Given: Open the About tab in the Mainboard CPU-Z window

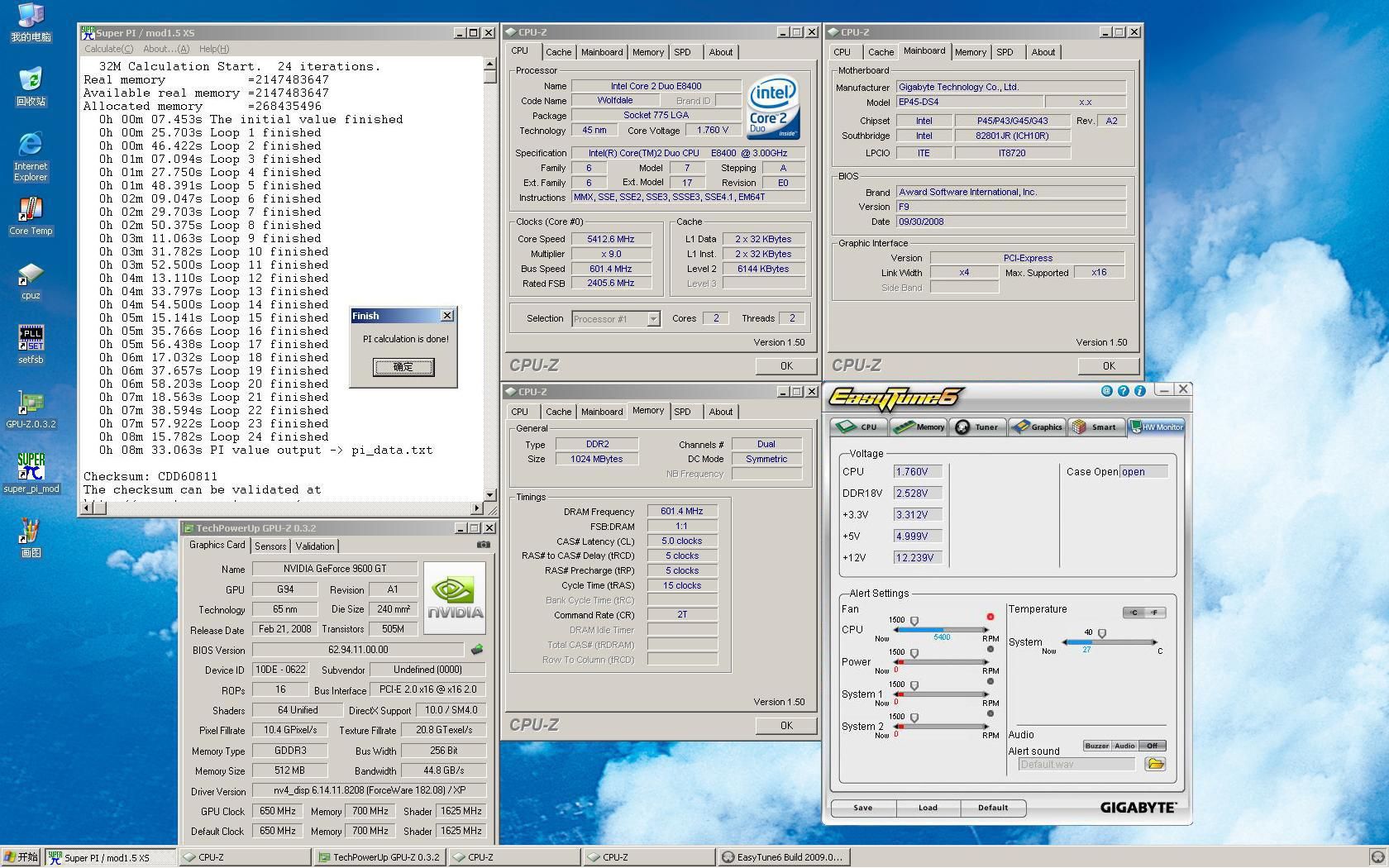Looking at the screenshot, I should [1043, 52].
